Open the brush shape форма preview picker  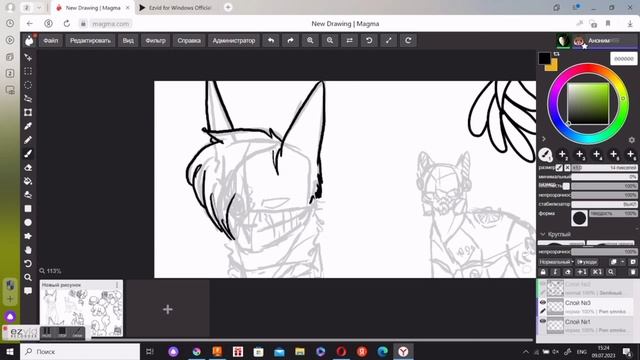pos(579,218)
